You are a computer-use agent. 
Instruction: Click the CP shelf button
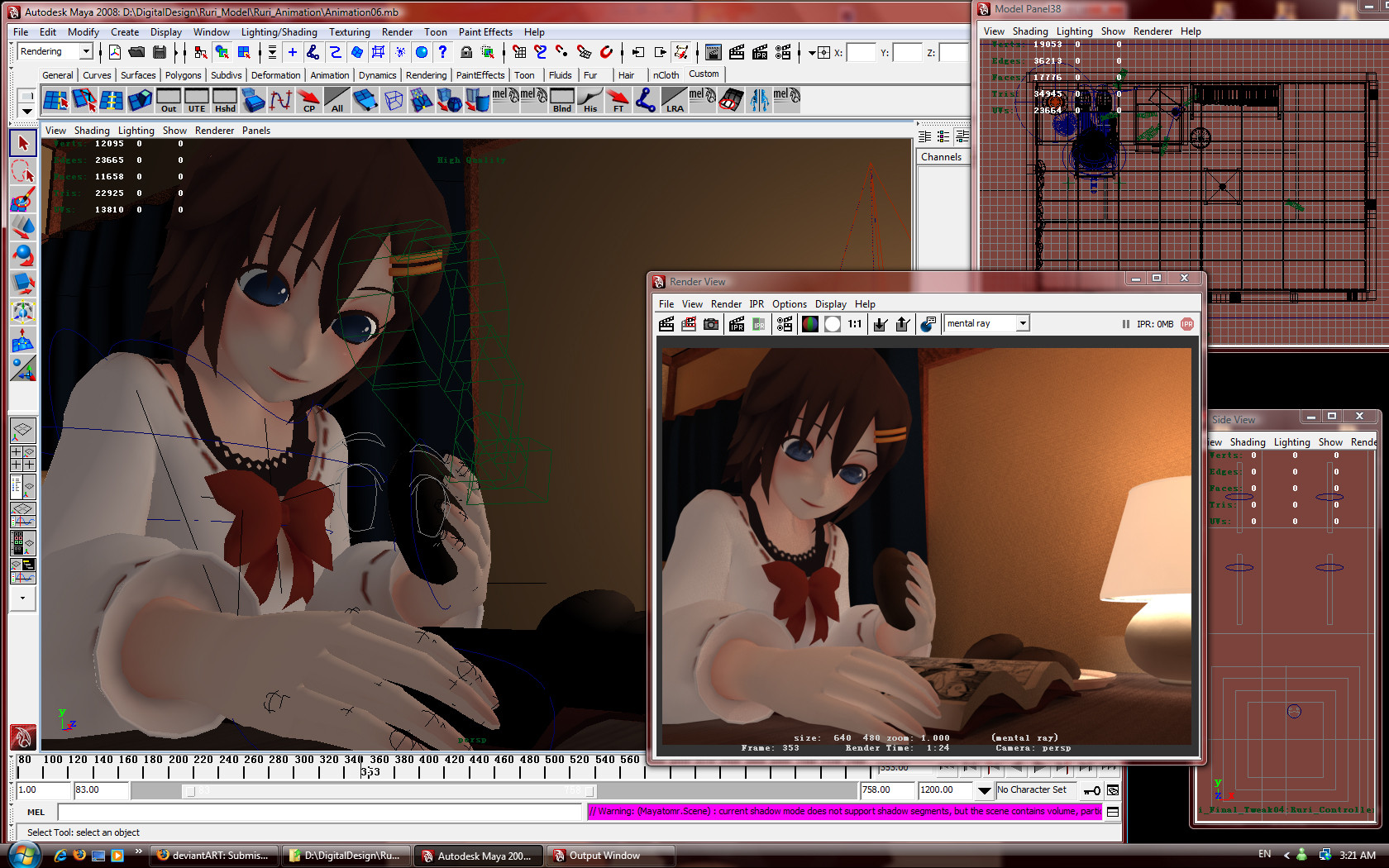309,100
